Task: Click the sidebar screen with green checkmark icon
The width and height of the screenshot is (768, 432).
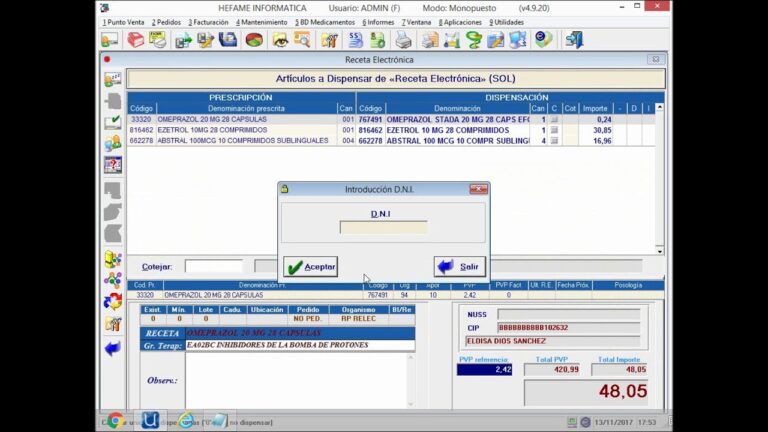Action: (113, 122)
